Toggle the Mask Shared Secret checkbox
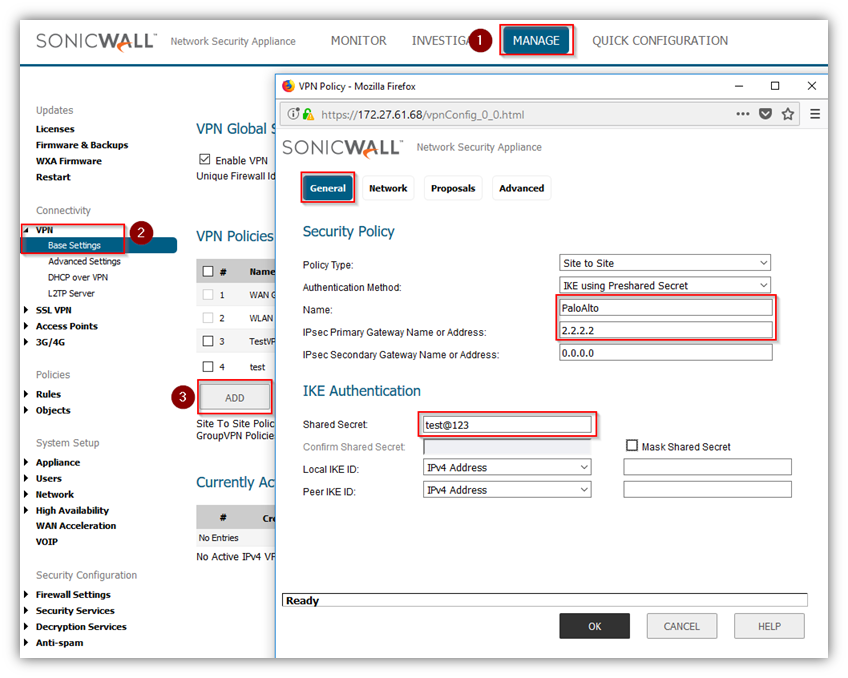This screenshot has width=848, height=678. pos(632,446)
